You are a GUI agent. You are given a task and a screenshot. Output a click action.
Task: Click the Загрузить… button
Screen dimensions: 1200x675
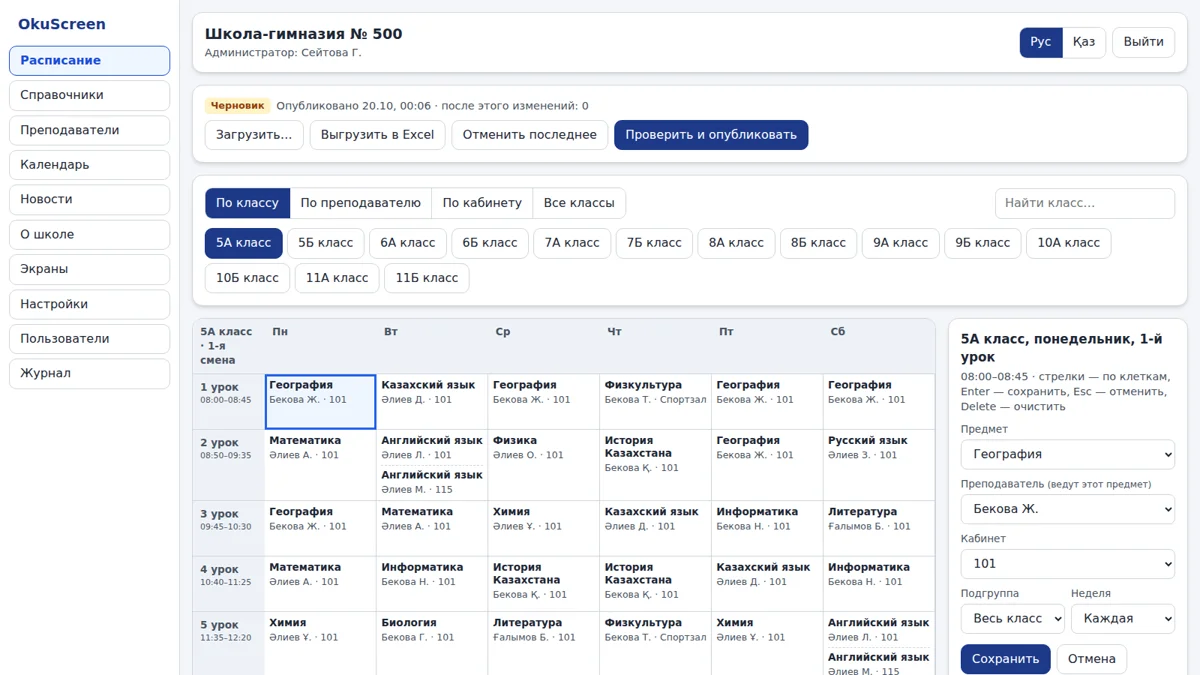[x=254, y=135]
